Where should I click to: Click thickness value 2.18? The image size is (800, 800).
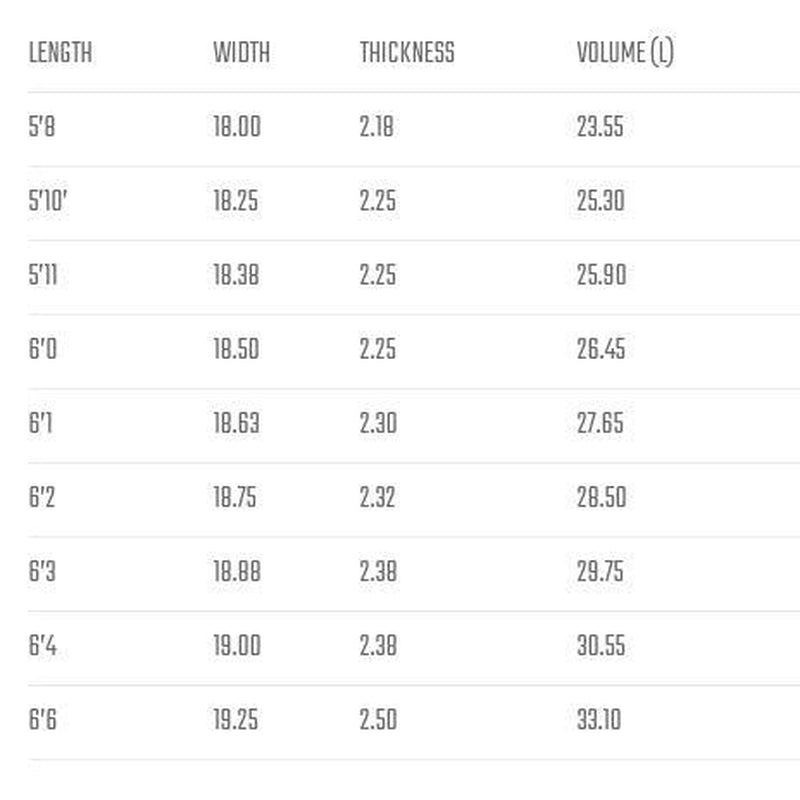tap(377, 127)
